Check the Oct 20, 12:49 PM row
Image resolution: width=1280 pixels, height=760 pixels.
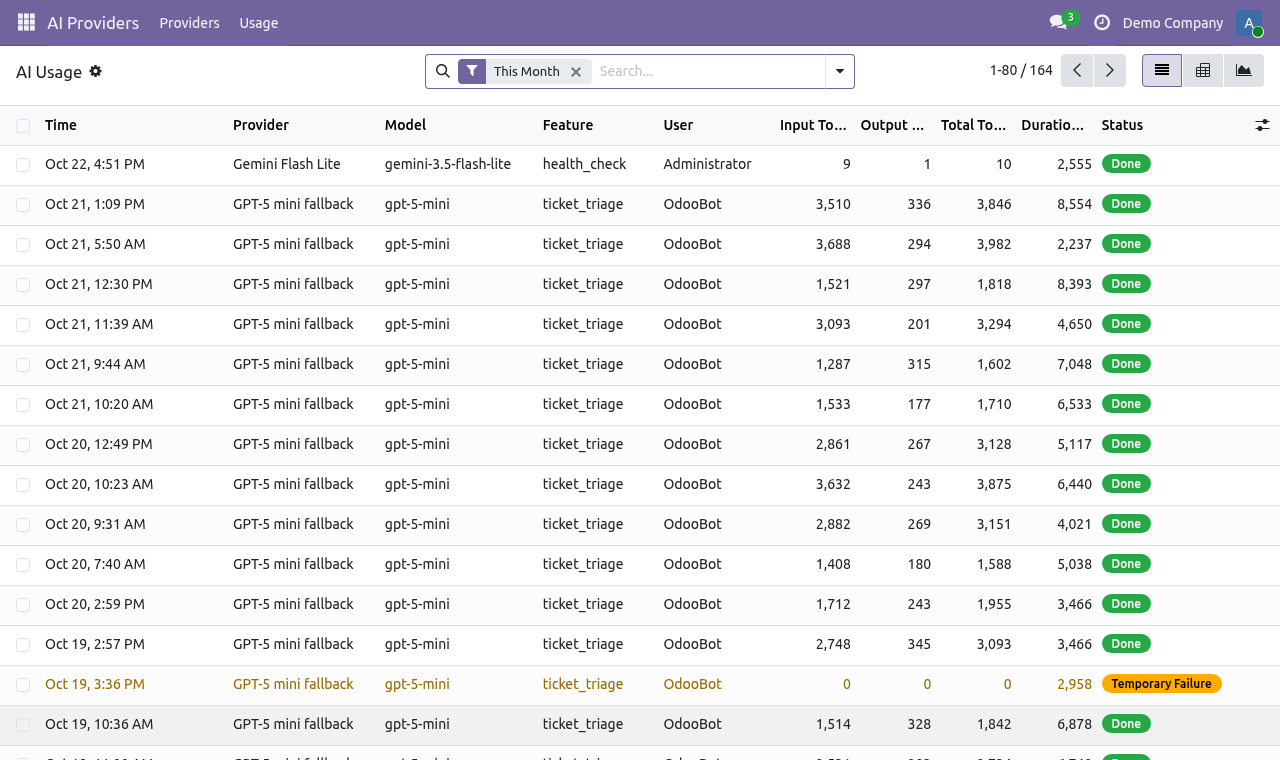point(23,445)
